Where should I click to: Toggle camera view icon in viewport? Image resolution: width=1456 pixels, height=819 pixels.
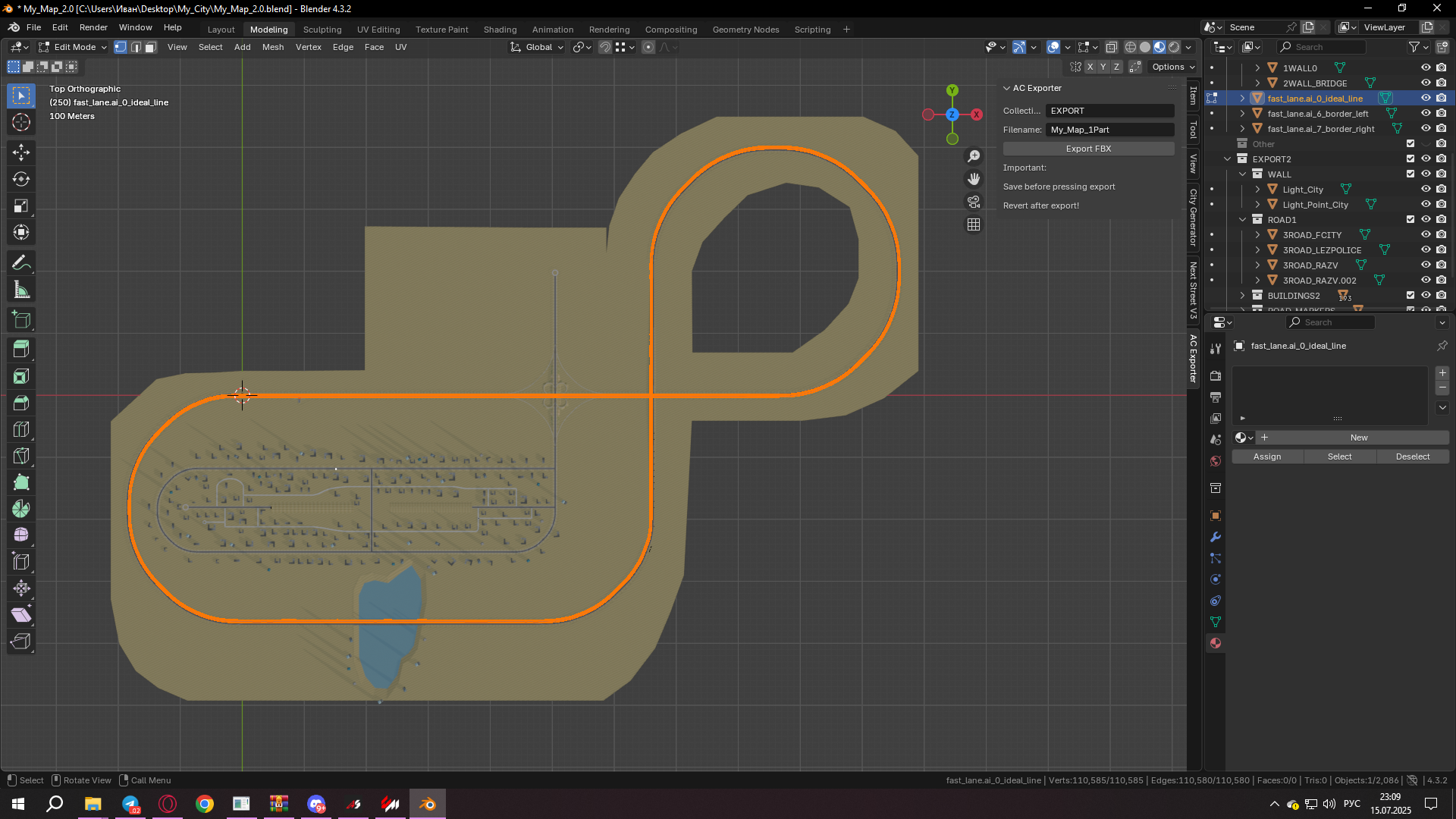(x=974, y=202)
